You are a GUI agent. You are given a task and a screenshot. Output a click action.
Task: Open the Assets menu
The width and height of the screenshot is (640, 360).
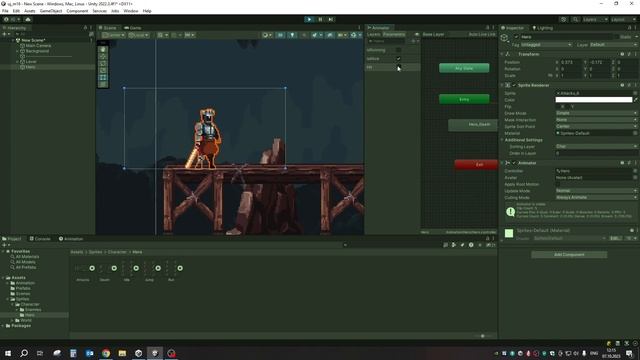pos(29,11)
